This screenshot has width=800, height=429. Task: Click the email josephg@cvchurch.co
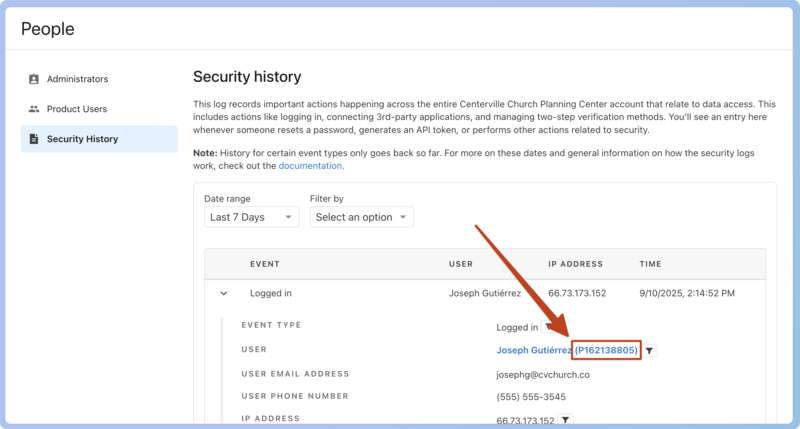tap(543, 375)
